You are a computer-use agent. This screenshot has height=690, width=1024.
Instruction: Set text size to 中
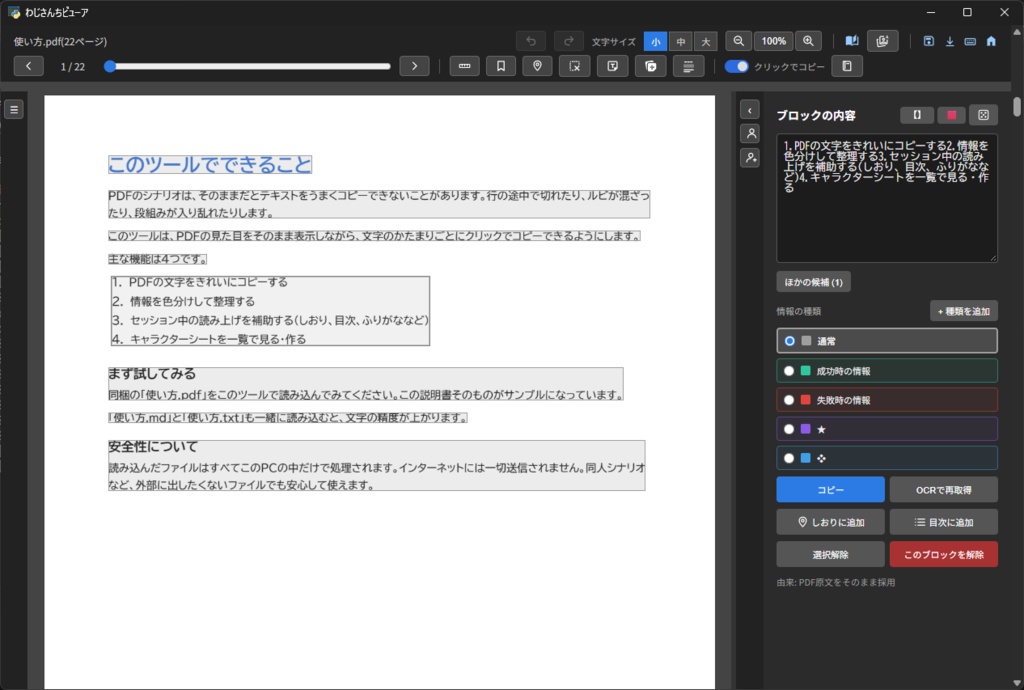(680, 41)
